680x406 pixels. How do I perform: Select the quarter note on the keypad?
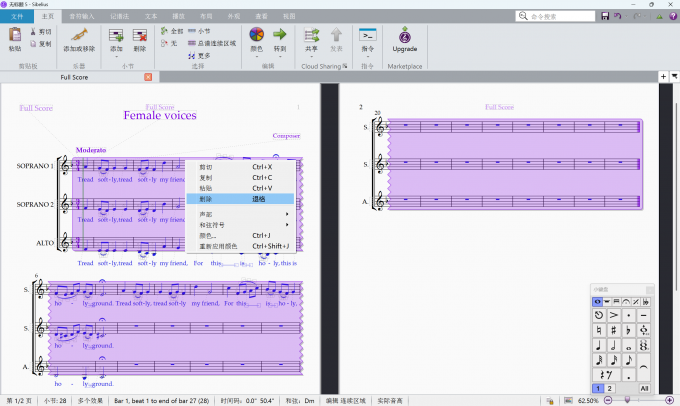(599, 345)
